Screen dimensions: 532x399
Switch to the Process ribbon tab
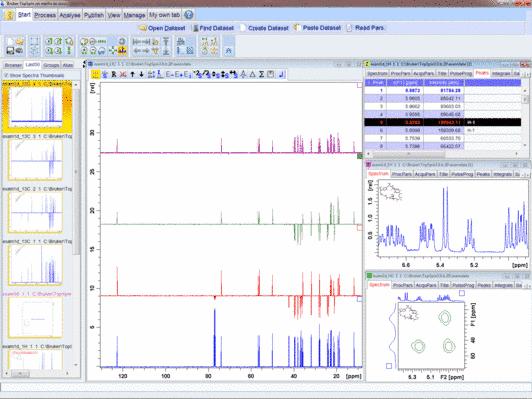[45, 15]
